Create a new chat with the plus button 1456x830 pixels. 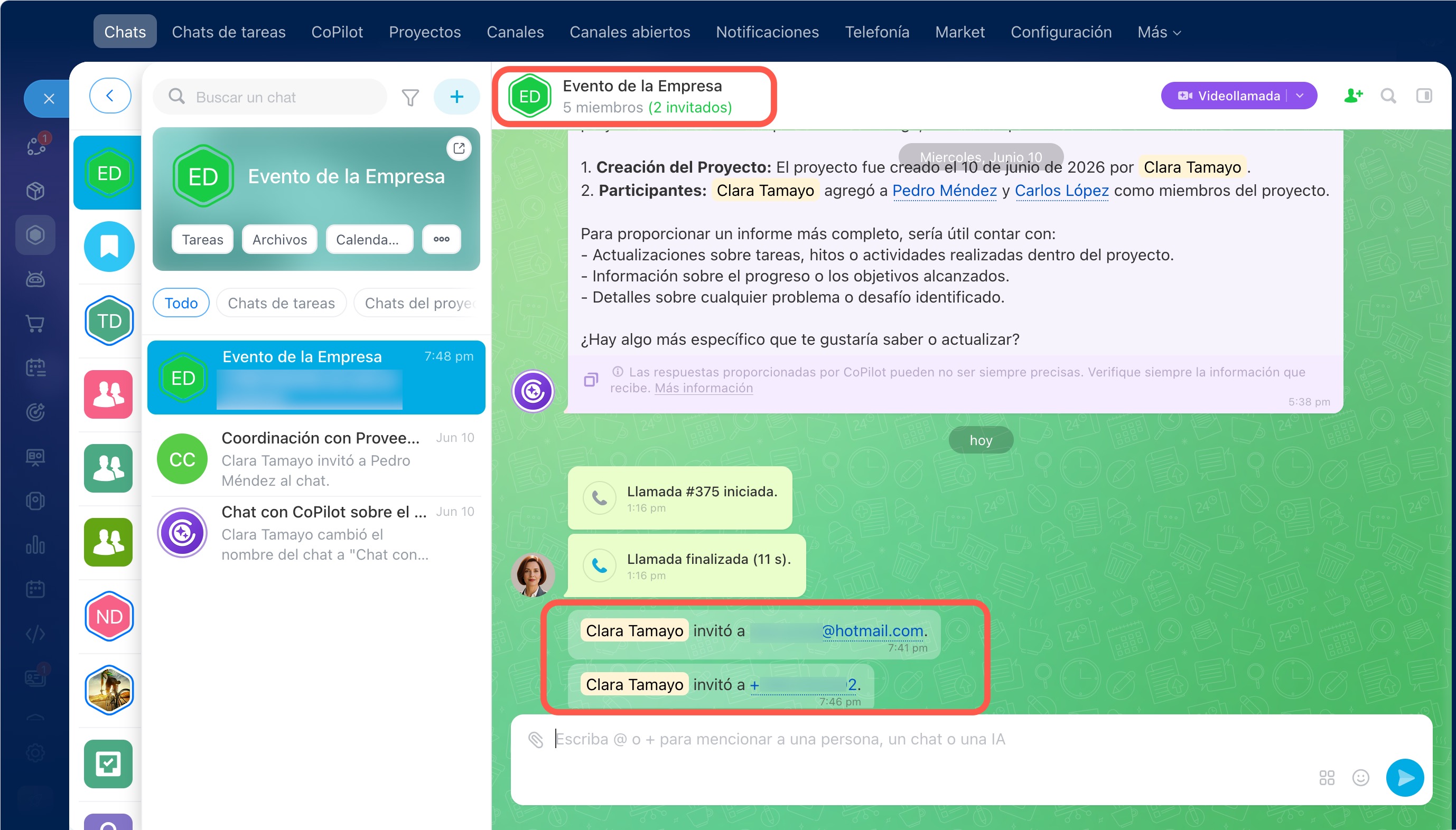tap(456, 97)
